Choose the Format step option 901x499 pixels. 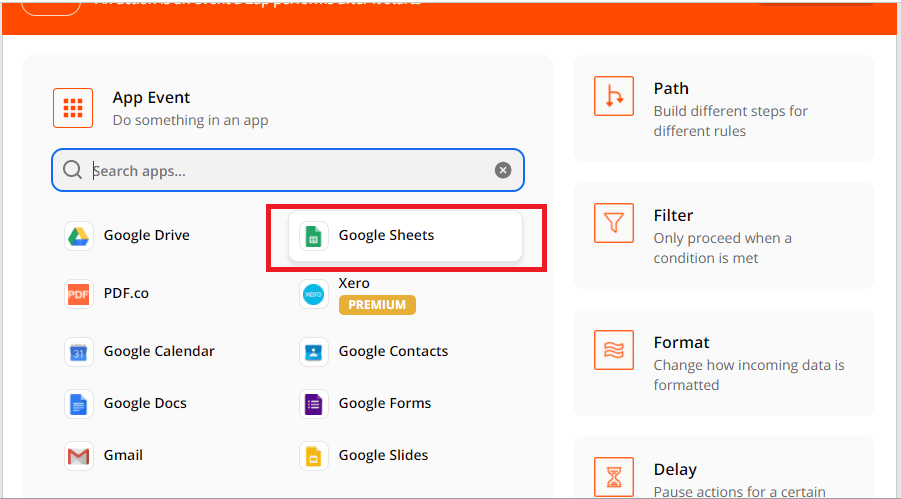(723, 362)
